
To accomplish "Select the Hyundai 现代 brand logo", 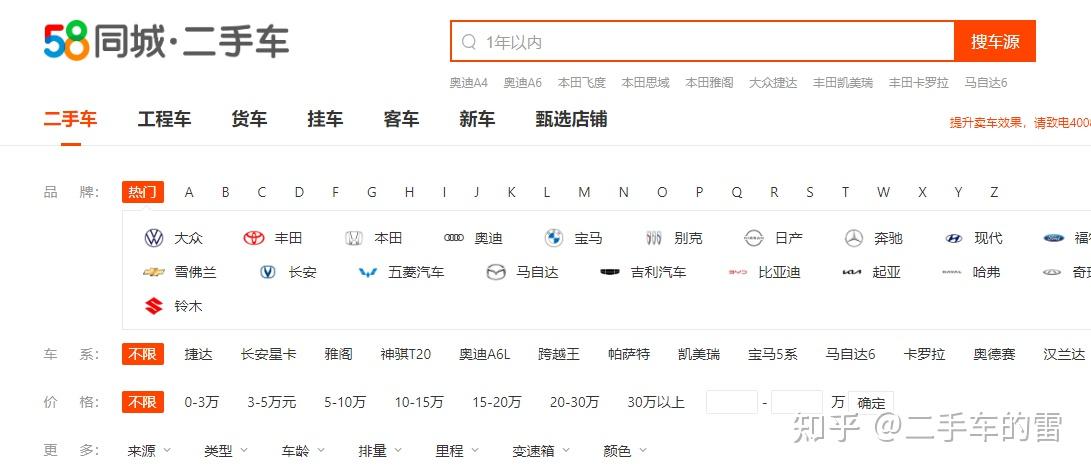I will click(x=954, y=239).
